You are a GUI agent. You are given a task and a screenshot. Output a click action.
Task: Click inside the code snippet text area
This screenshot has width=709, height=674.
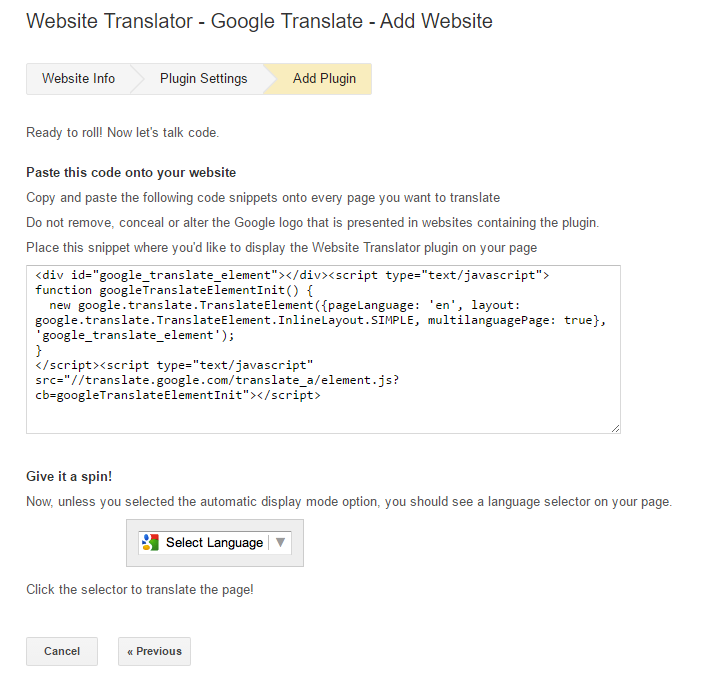[323, 349]
